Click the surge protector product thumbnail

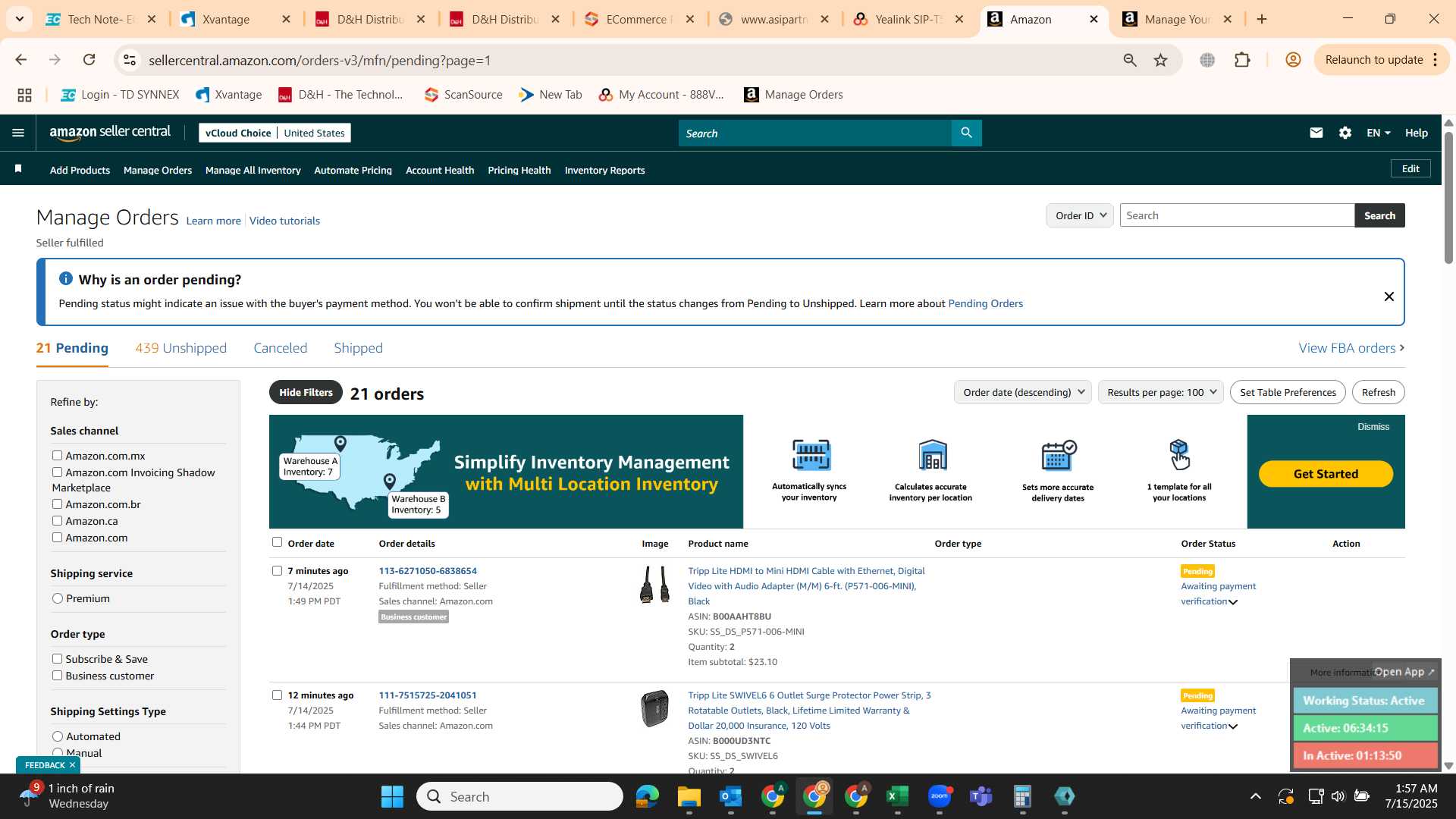coord(655,709)
